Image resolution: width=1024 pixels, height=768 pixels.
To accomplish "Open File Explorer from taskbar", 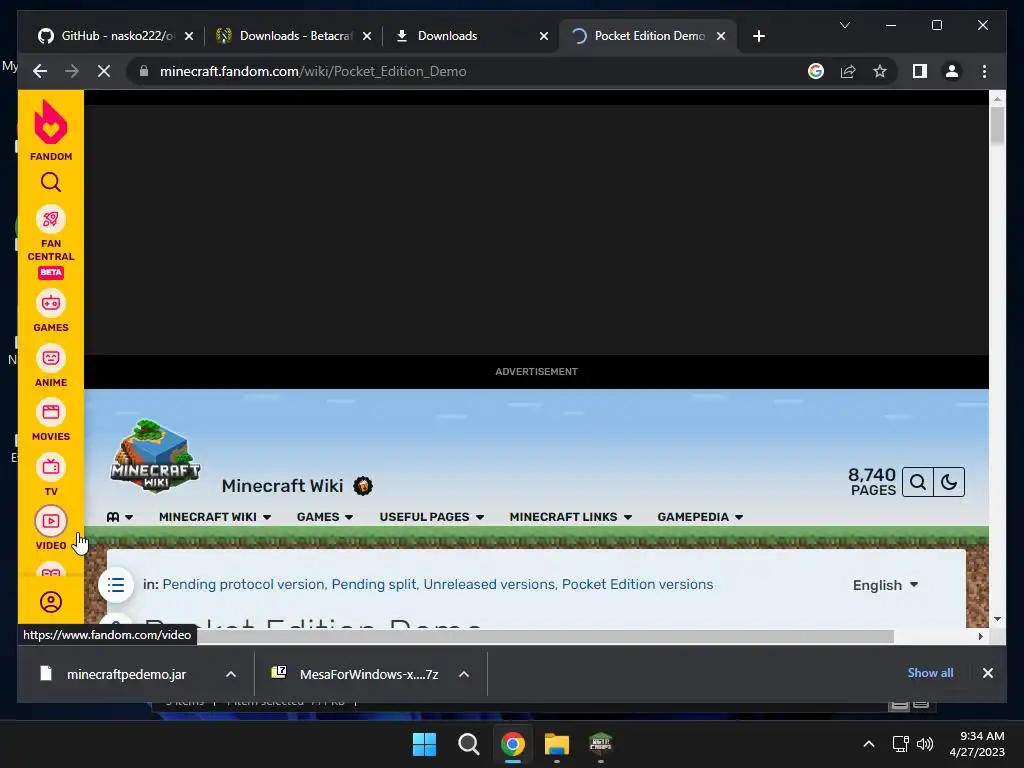I will click(556, 743).
